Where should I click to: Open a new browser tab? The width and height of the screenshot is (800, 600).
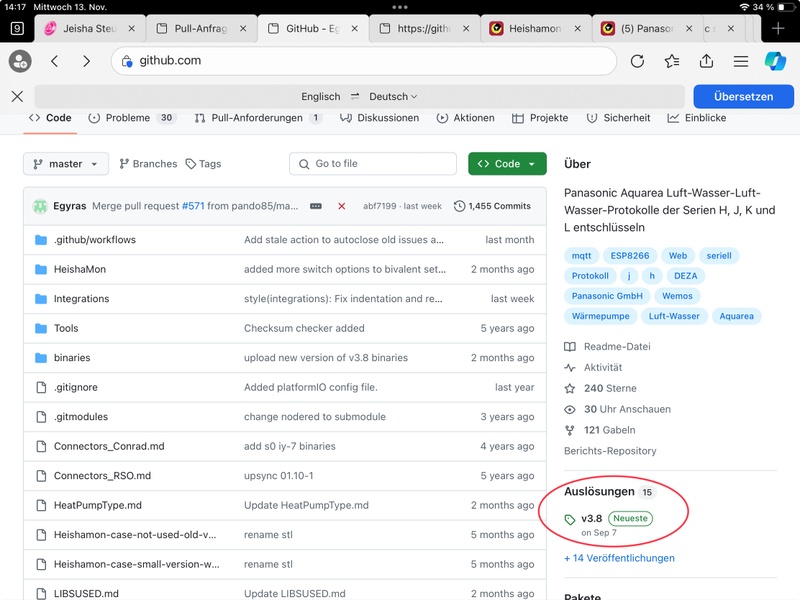(x=778, y=29)
